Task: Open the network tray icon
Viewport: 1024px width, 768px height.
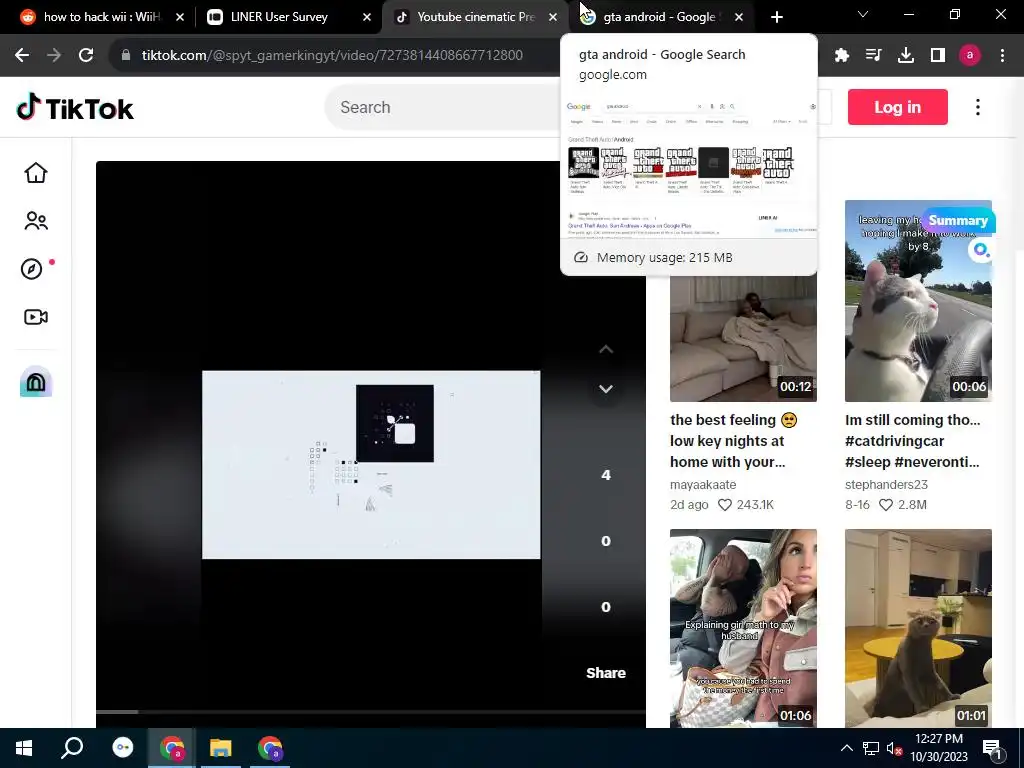Action: [x=871, y=748]
